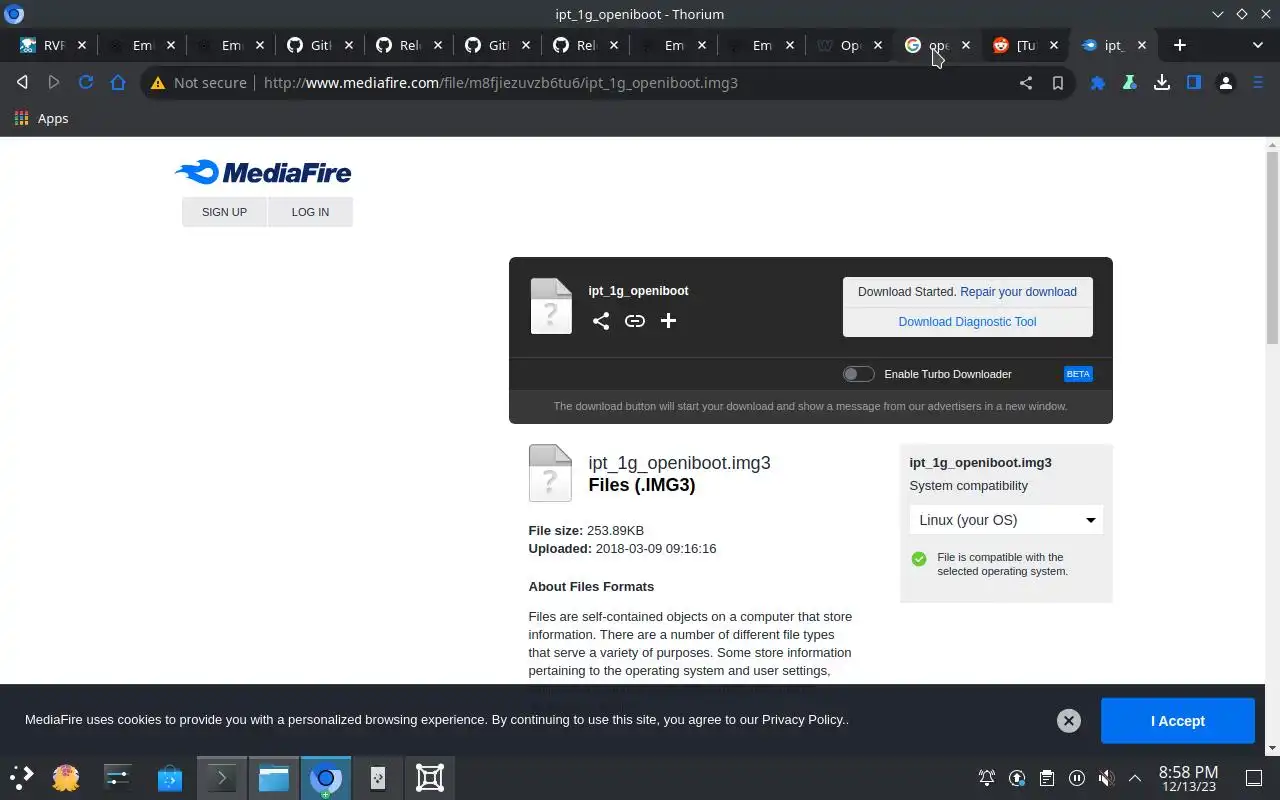Screen dimensions: 1280x800
Task: Share this page from address bar
Action: pyautogui.click(x=1026, y=83)
